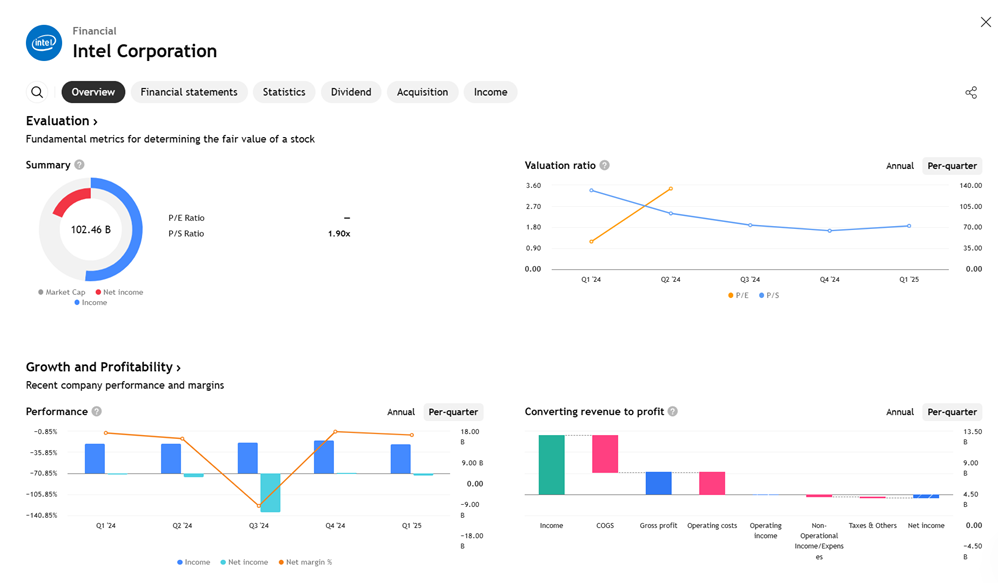Viewport: 998px width, 583px height.
Task: Click Net income legend under Summary donut
Action: tap(120, 292)
